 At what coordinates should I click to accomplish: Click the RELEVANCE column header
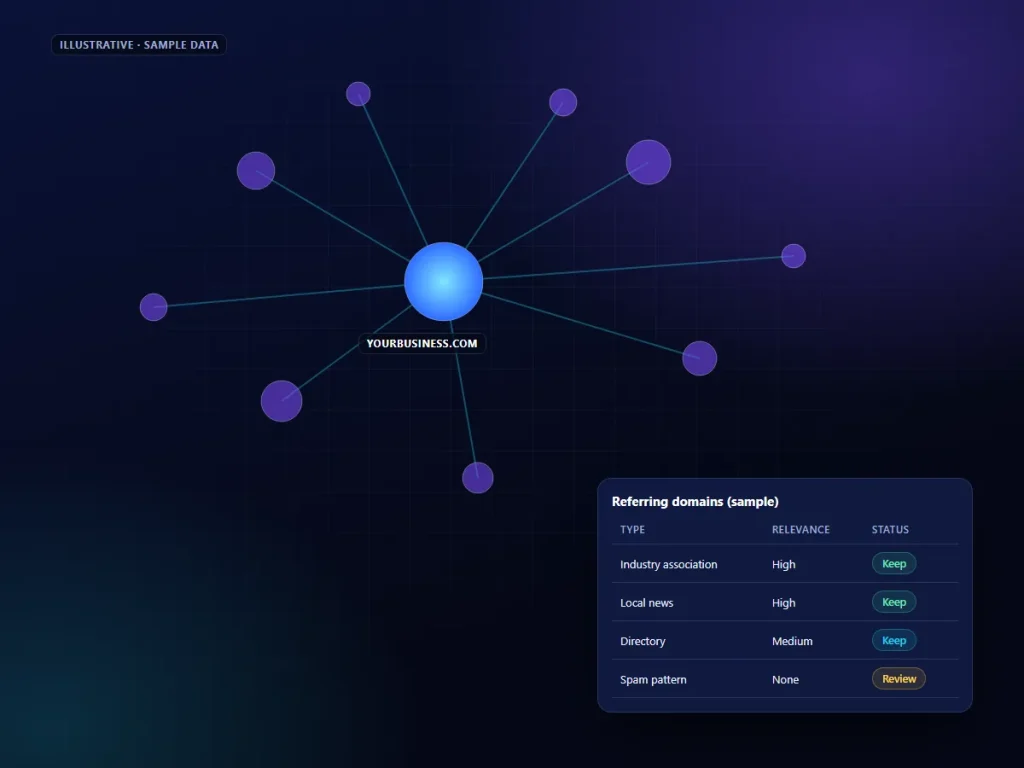[801, 530]
